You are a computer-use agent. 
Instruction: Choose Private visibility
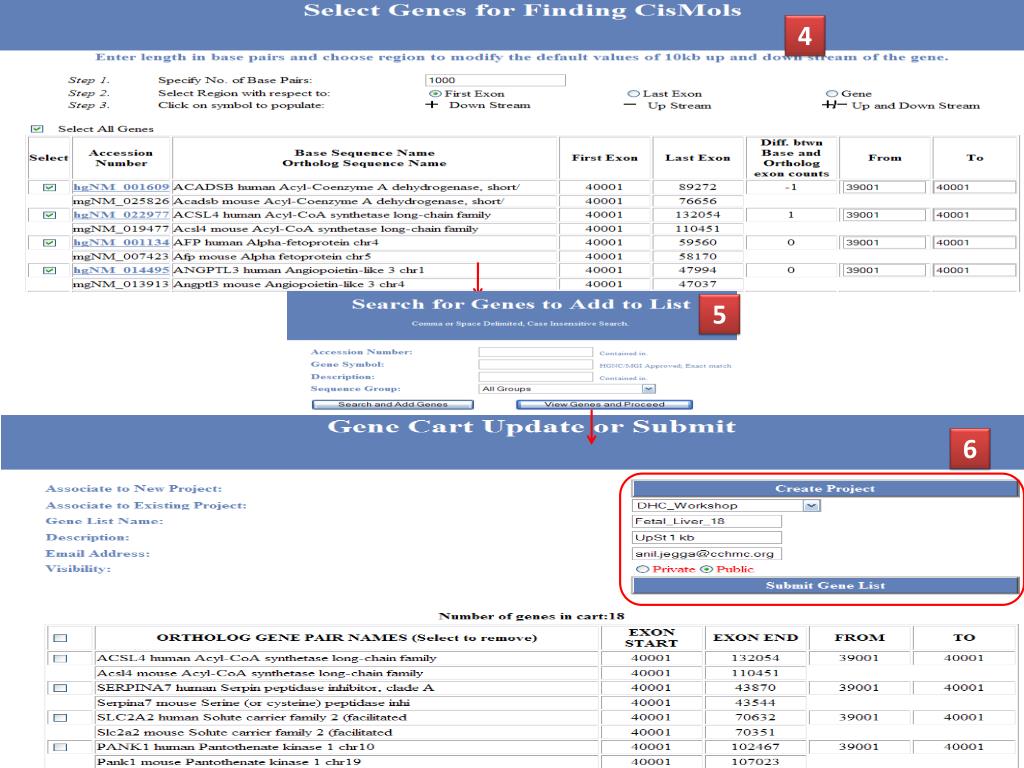click(x=643, y=569)
